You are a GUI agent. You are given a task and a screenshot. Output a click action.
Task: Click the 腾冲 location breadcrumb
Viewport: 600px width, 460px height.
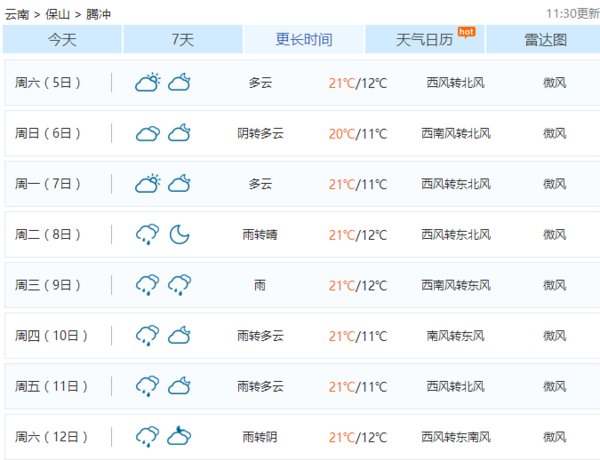(100, 14)
